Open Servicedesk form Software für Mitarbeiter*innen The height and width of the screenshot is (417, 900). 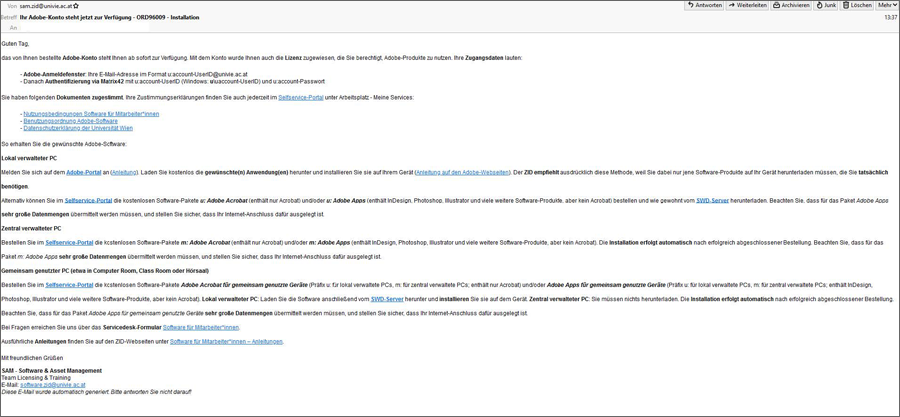[x=201, y=327]
